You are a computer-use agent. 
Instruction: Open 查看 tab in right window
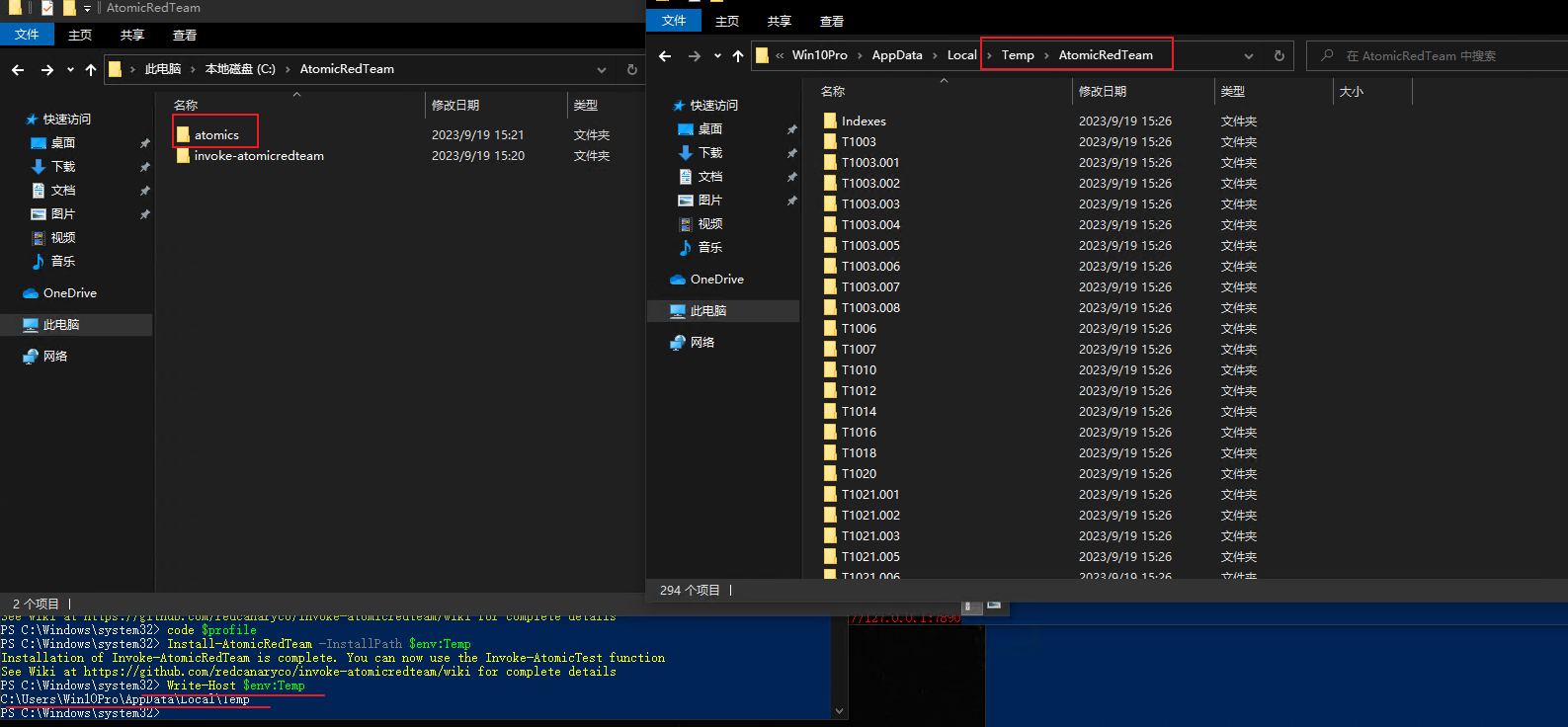[x=832, y=21]
